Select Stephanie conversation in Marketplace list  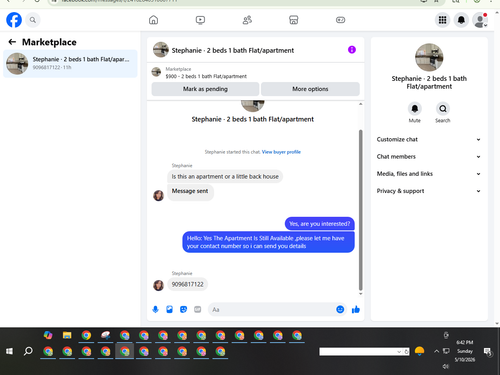[70, 63]
